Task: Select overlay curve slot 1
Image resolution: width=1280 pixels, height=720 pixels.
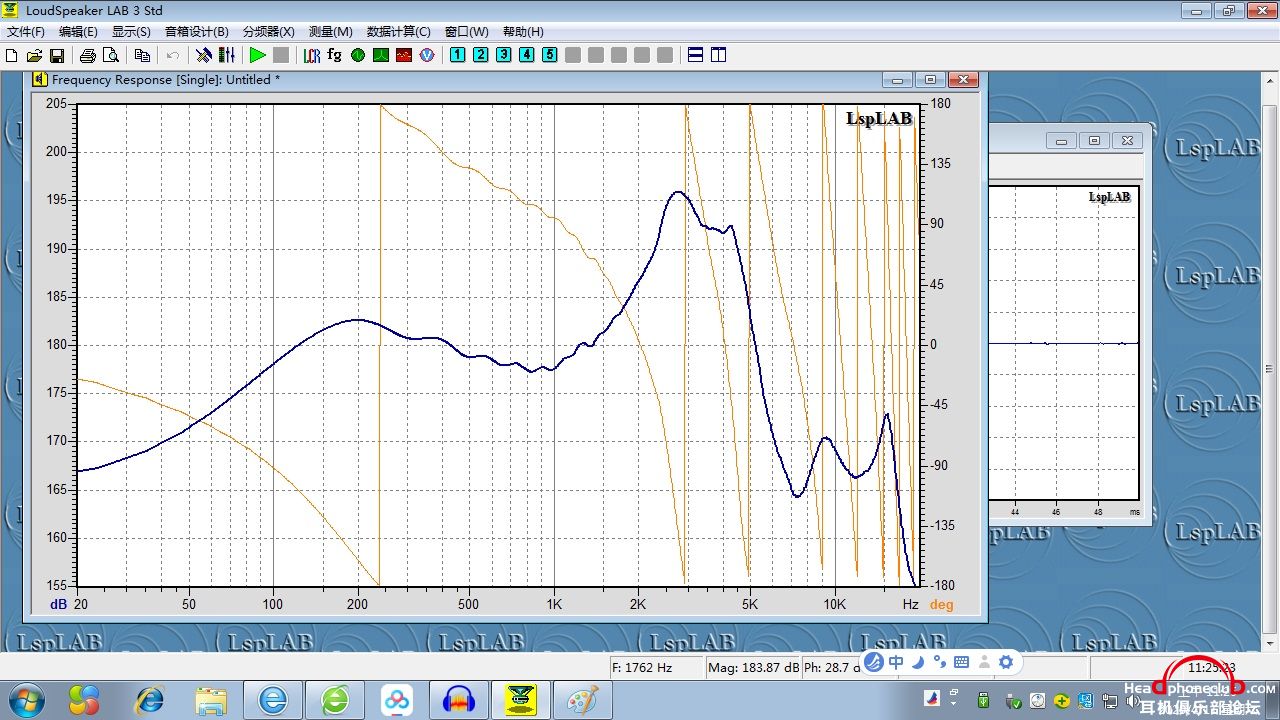Action: [x=458, y=55]
